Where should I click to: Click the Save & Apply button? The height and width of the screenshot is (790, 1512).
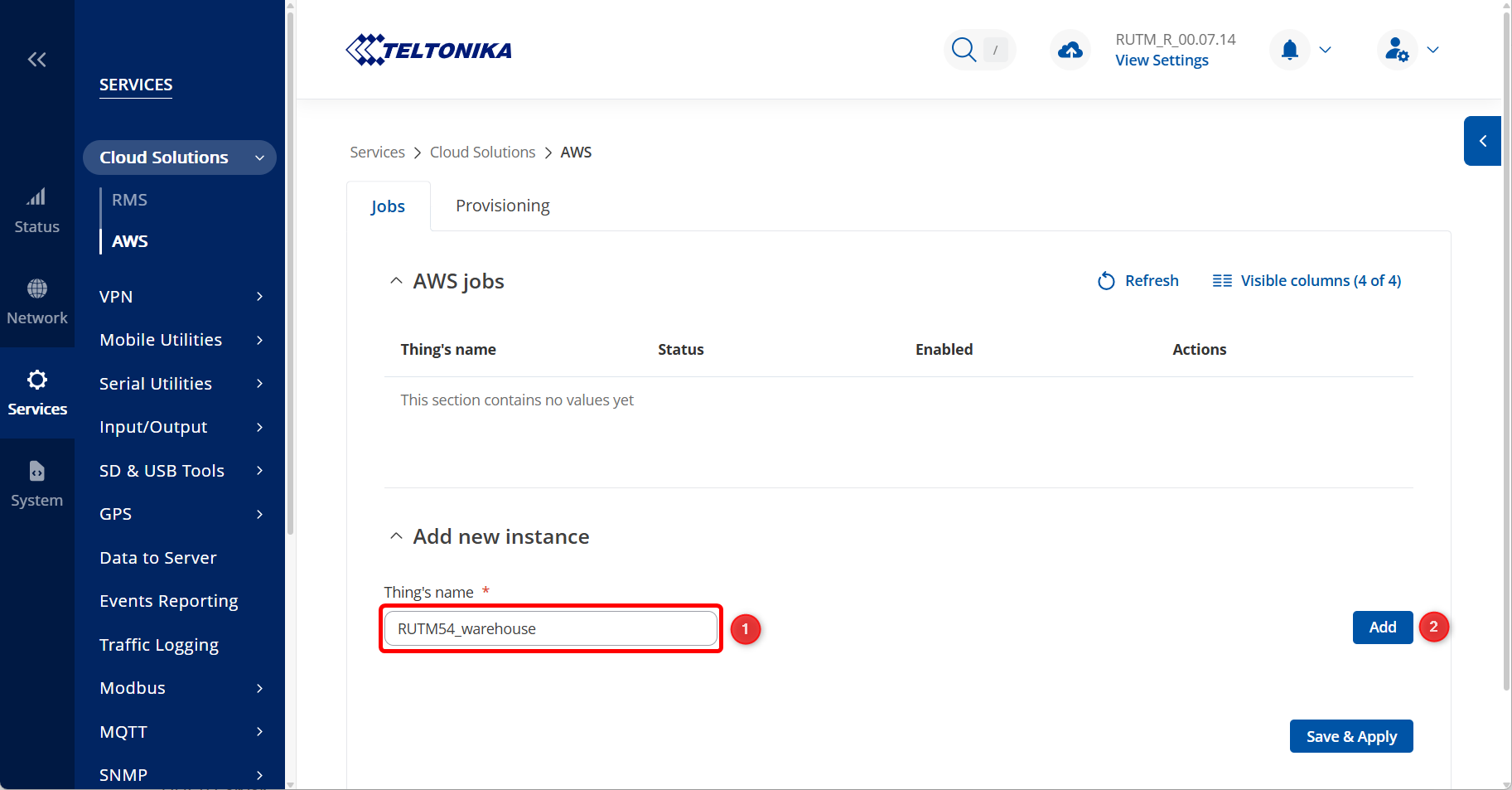coord(1350,736)
